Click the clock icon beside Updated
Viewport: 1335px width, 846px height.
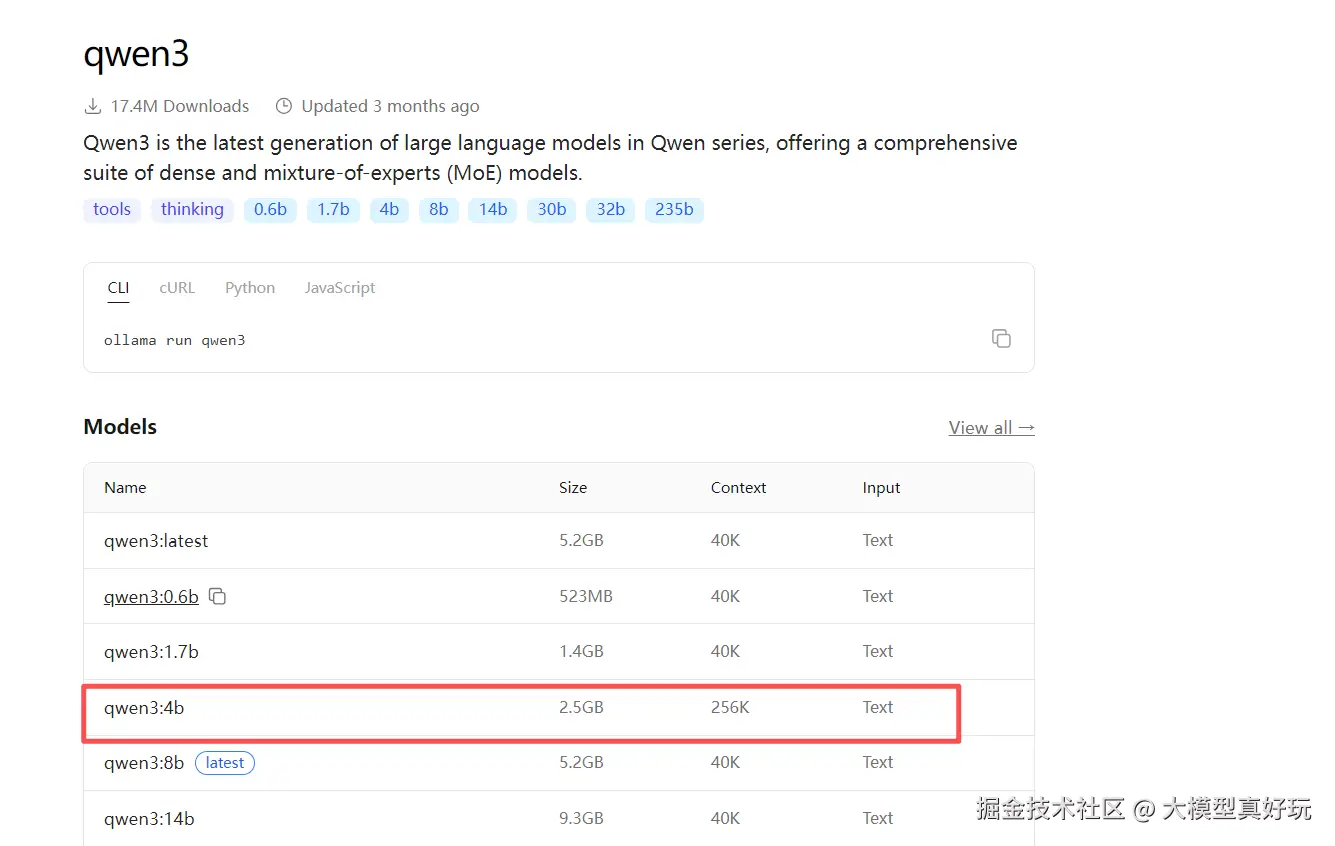coord(284,106)
